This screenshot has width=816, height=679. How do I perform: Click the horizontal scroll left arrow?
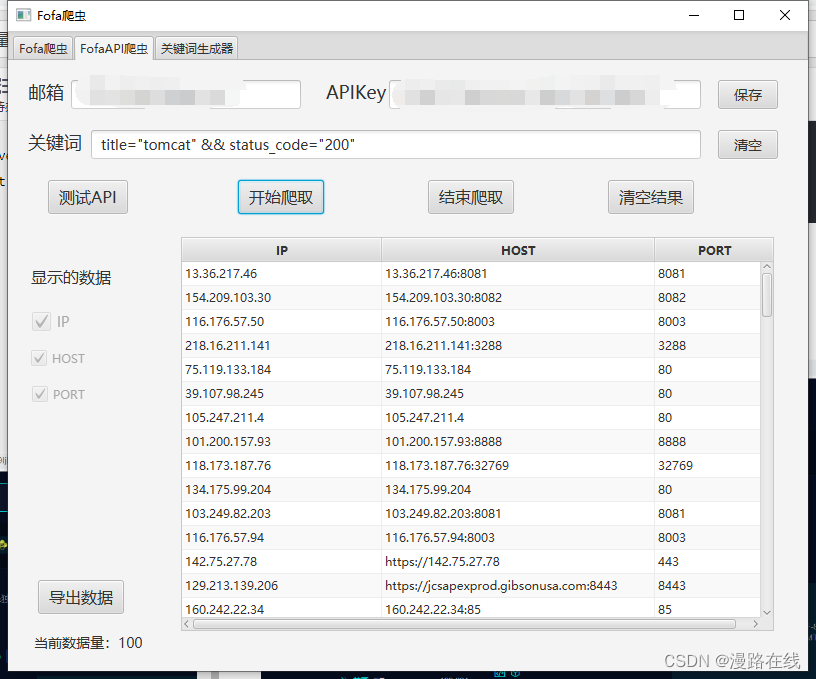click(186, 624)
